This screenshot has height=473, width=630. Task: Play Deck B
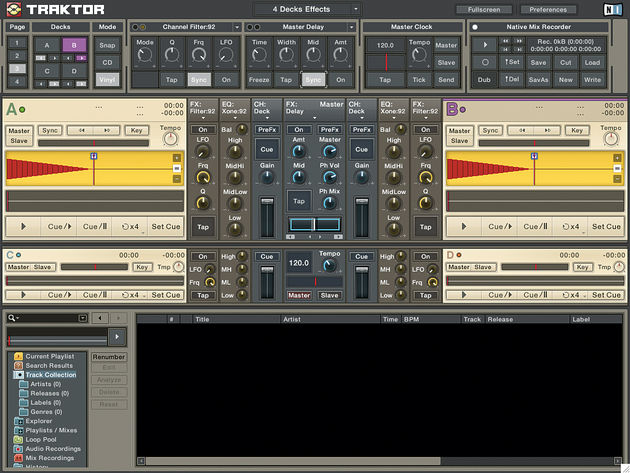[464, 227]
